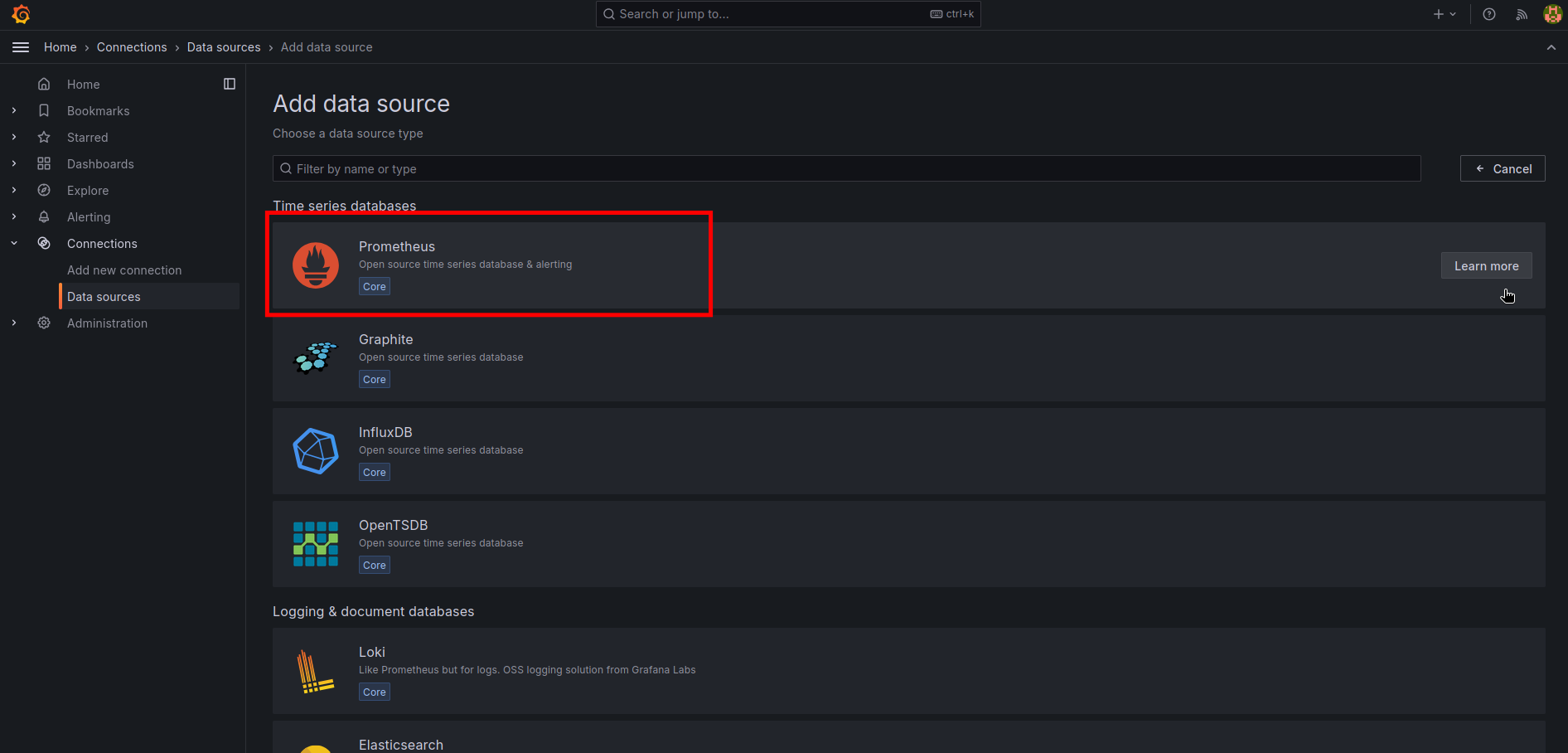The height and width of the screenshot is (753, 1568).
Task: Click the Dashboards grid icon
Action: [x=44, y=163]
